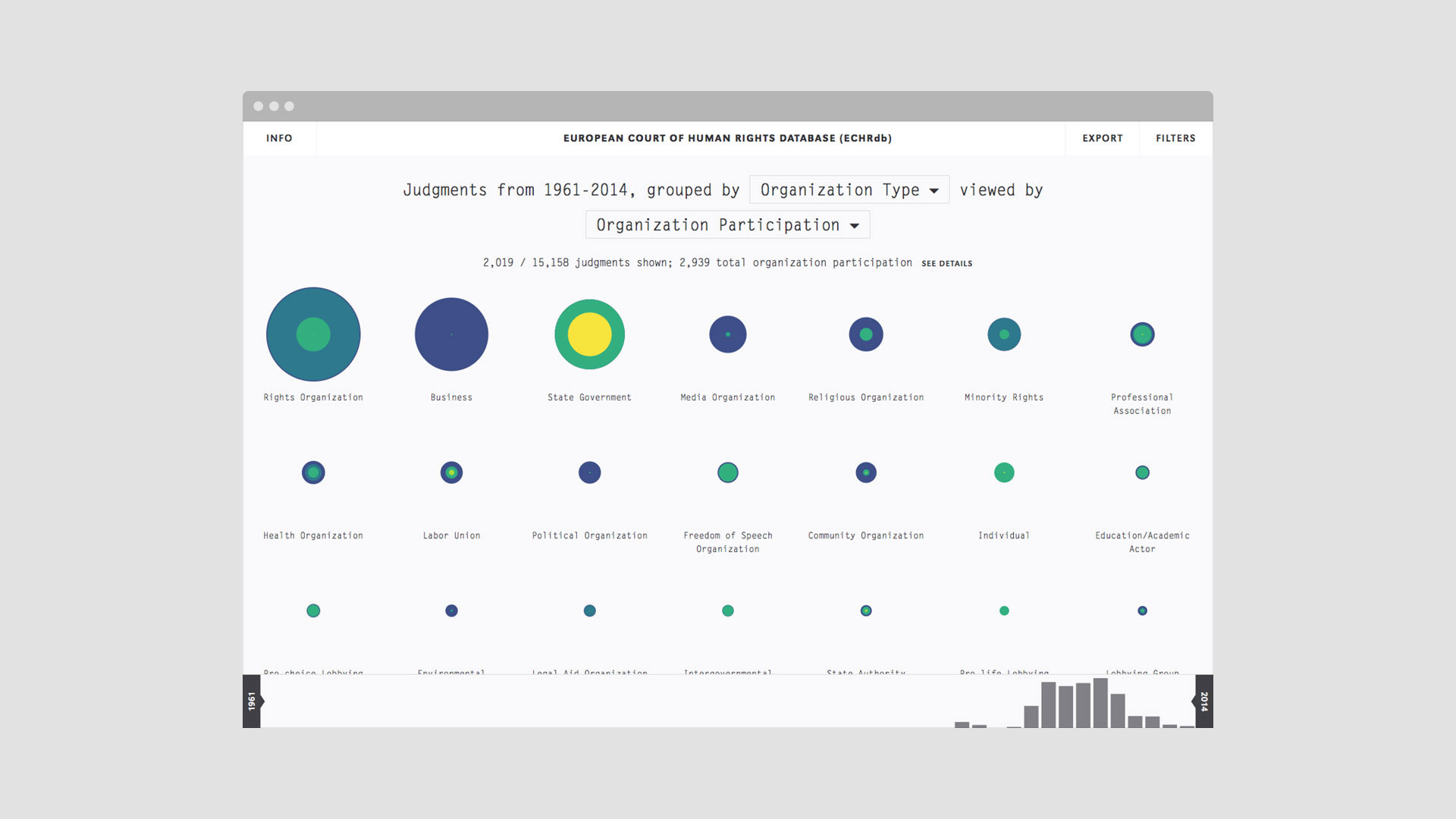Viewport: 1456px width, 819px height.
Task: Click the tallest bar in timeline histogram
Action: click(x=1100, y=703)
